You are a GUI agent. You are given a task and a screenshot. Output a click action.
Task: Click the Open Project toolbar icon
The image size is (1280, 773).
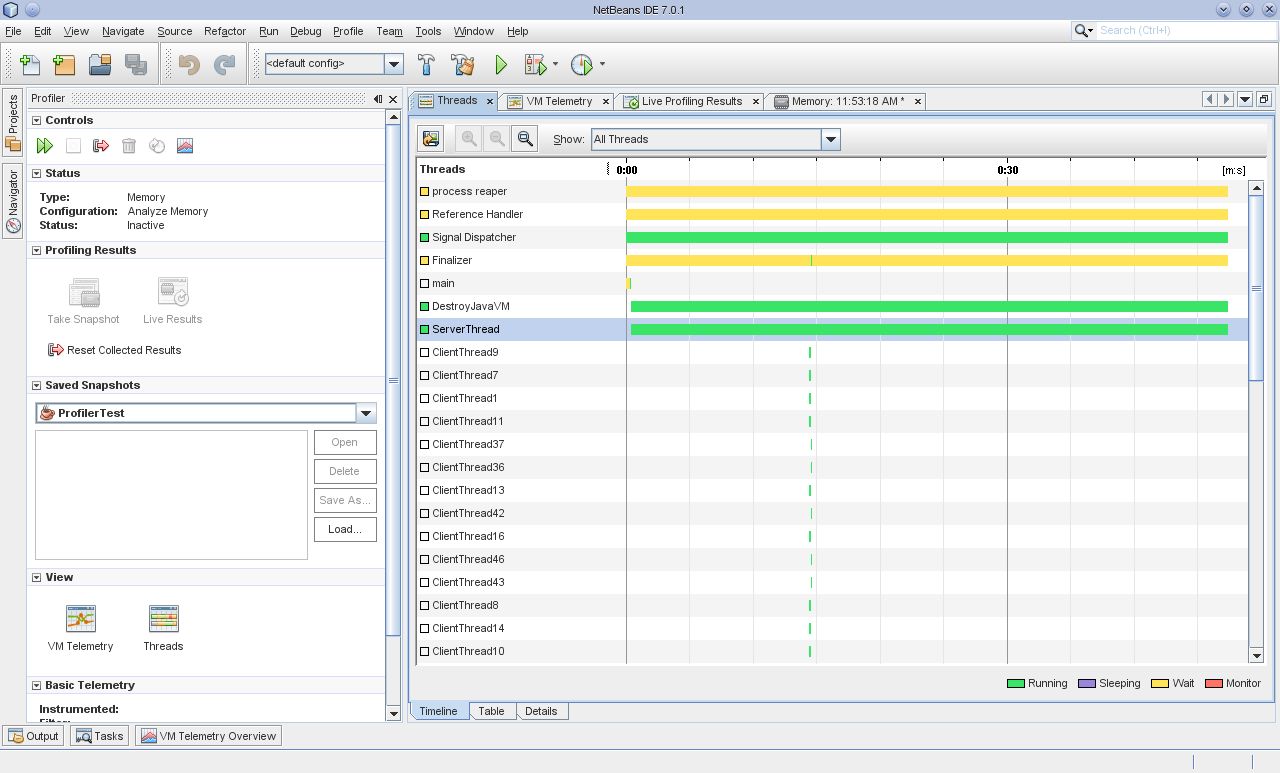pos(100,65)
